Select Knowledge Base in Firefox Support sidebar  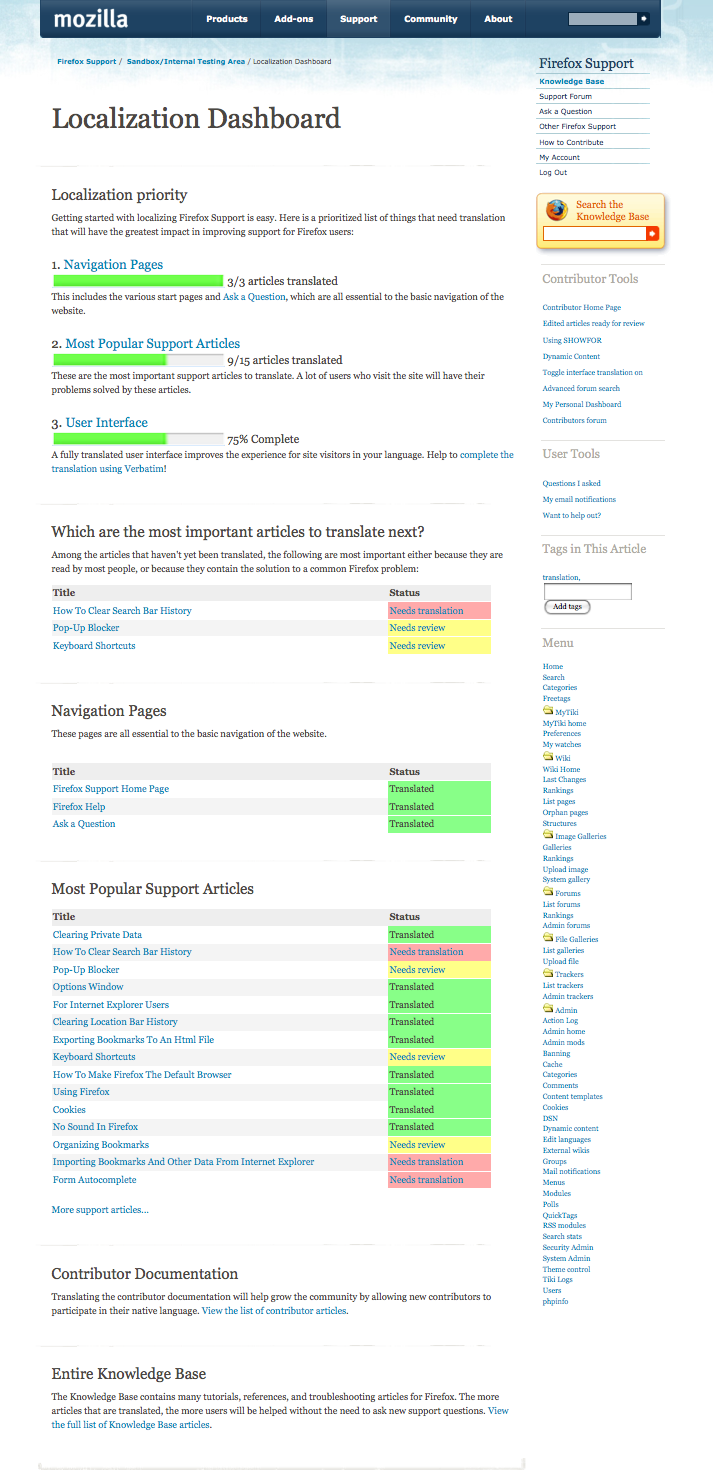click(x=572, y=82)
